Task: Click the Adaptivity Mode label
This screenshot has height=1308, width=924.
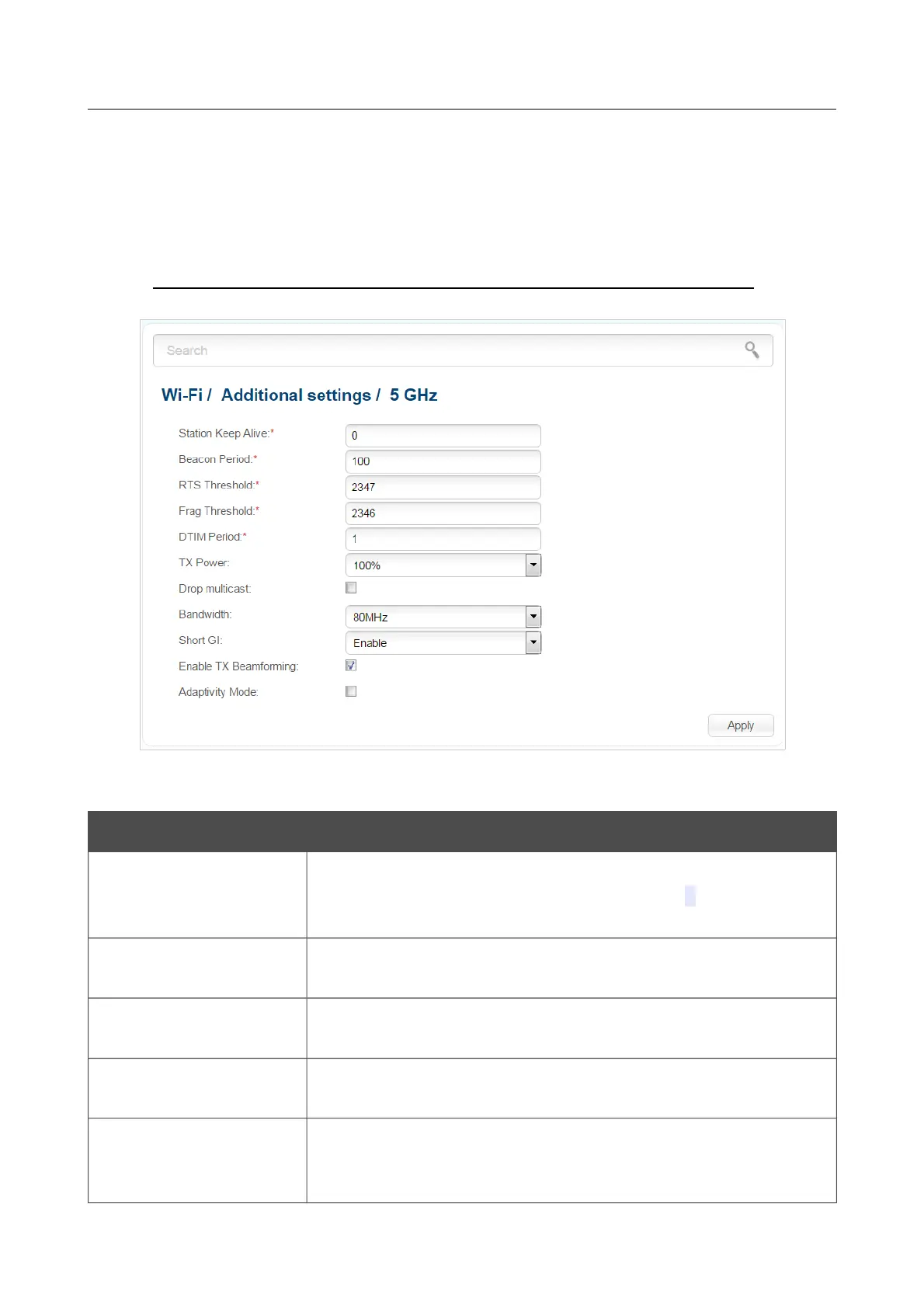Action: click(x=218, y=692)
